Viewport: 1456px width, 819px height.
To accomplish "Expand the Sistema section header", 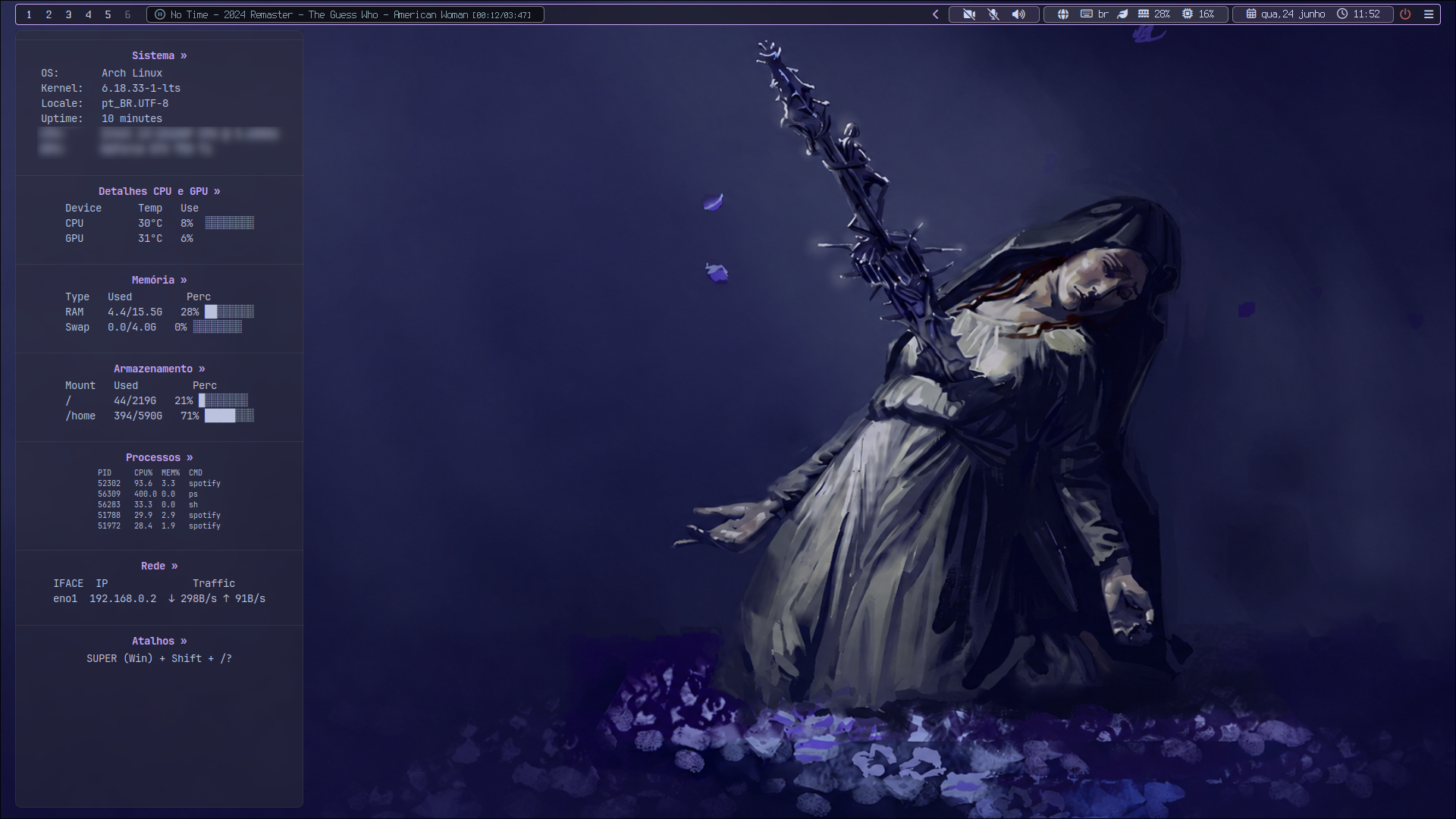I will point(159,55).
